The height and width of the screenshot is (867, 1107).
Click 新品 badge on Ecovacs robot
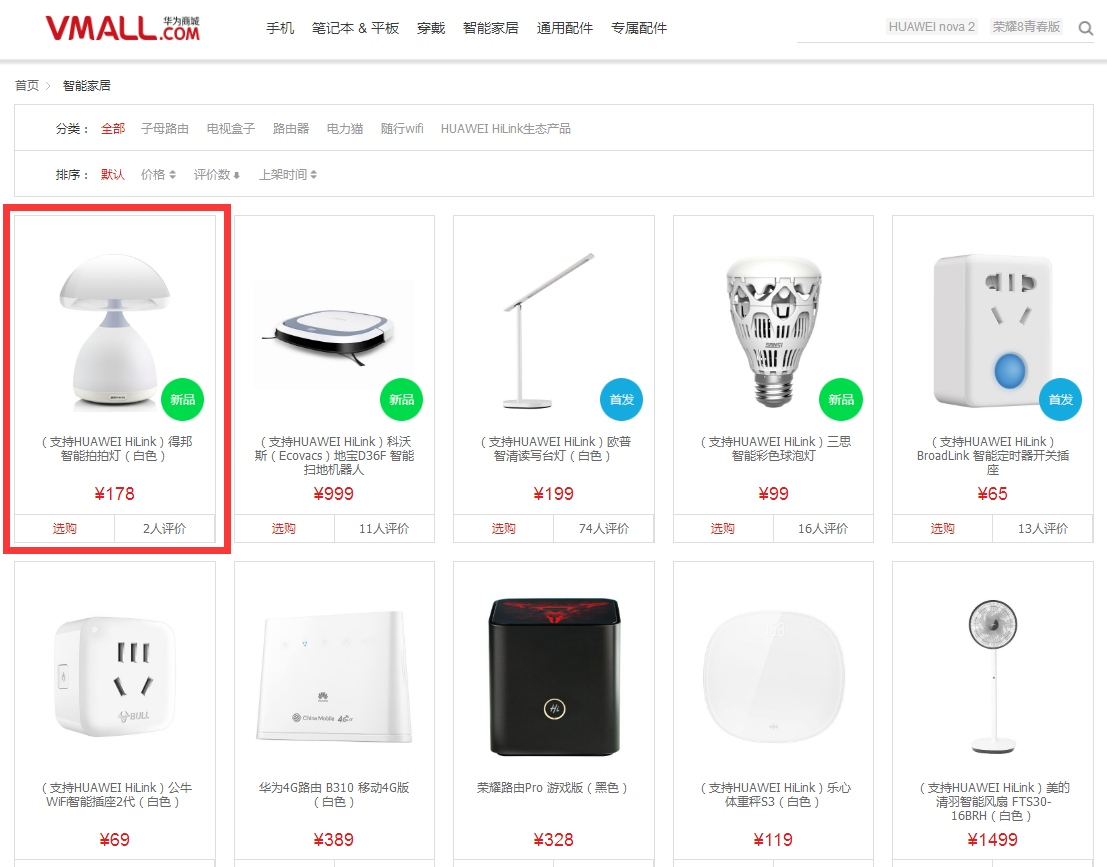pos(402,400)
